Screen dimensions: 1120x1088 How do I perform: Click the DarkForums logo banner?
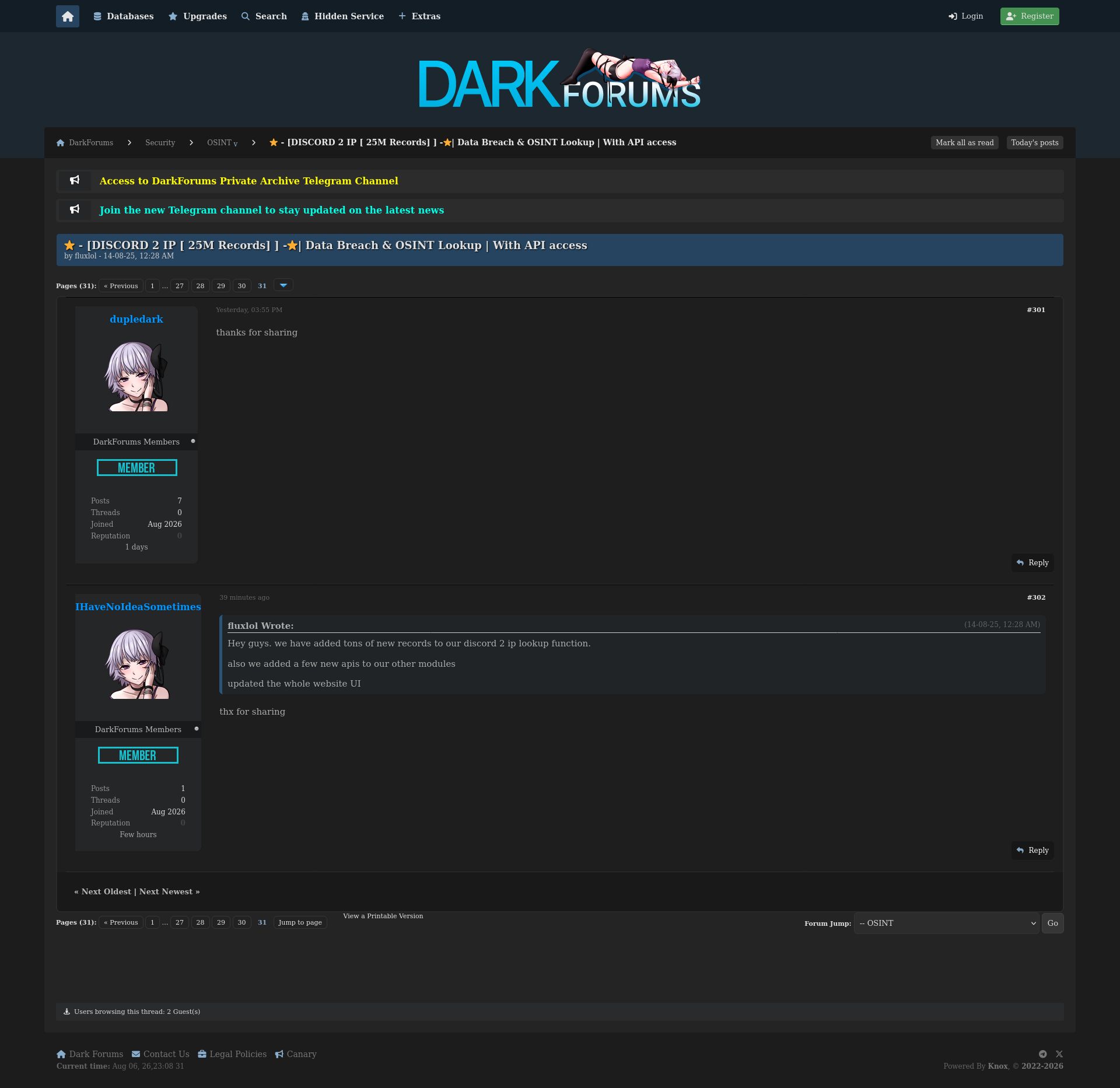560,79
